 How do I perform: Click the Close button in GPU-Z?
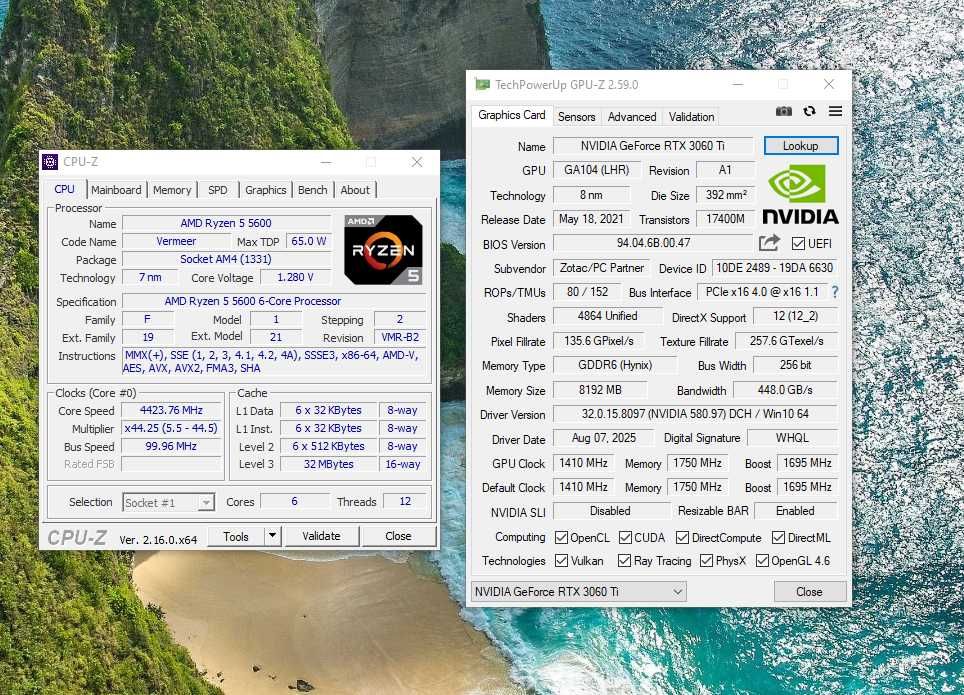809,592
